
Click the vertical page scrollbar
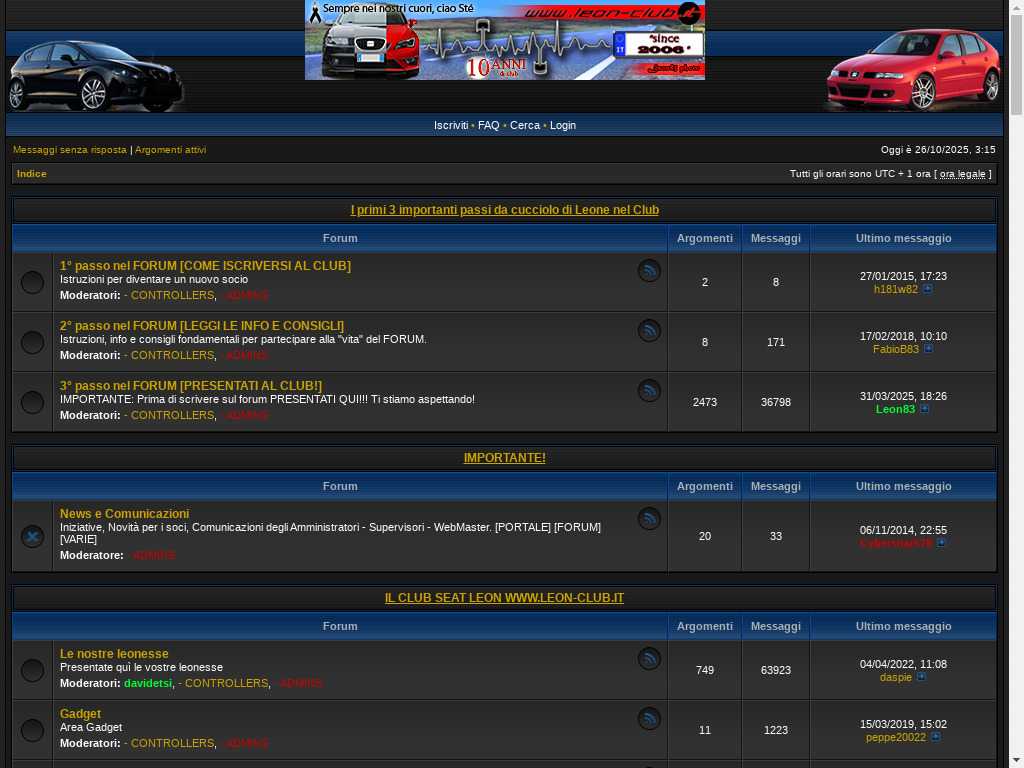tap(1016, 400)
